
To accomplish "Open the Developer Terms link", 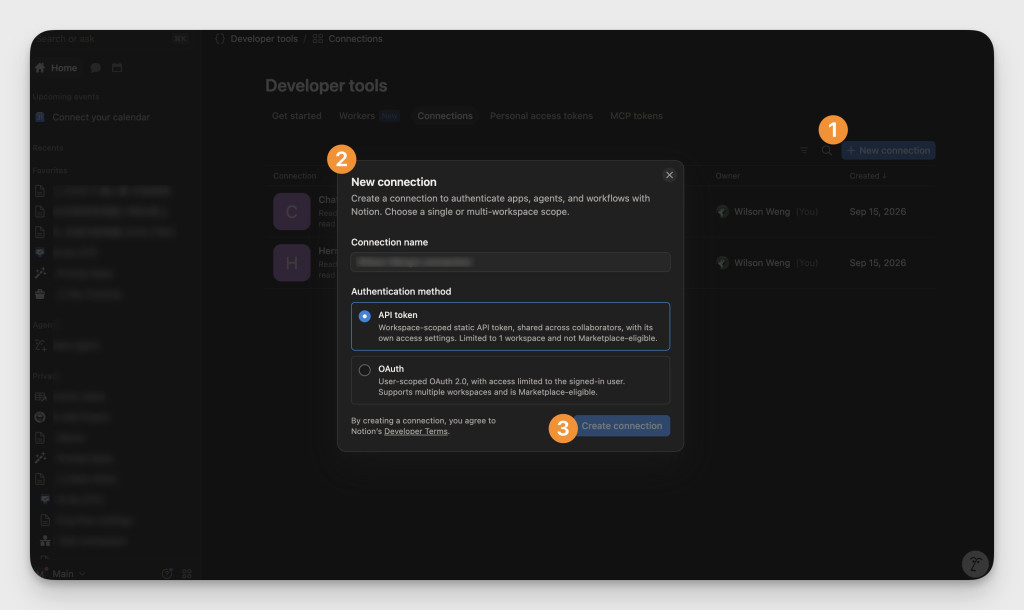I will [x=416, y=432].
